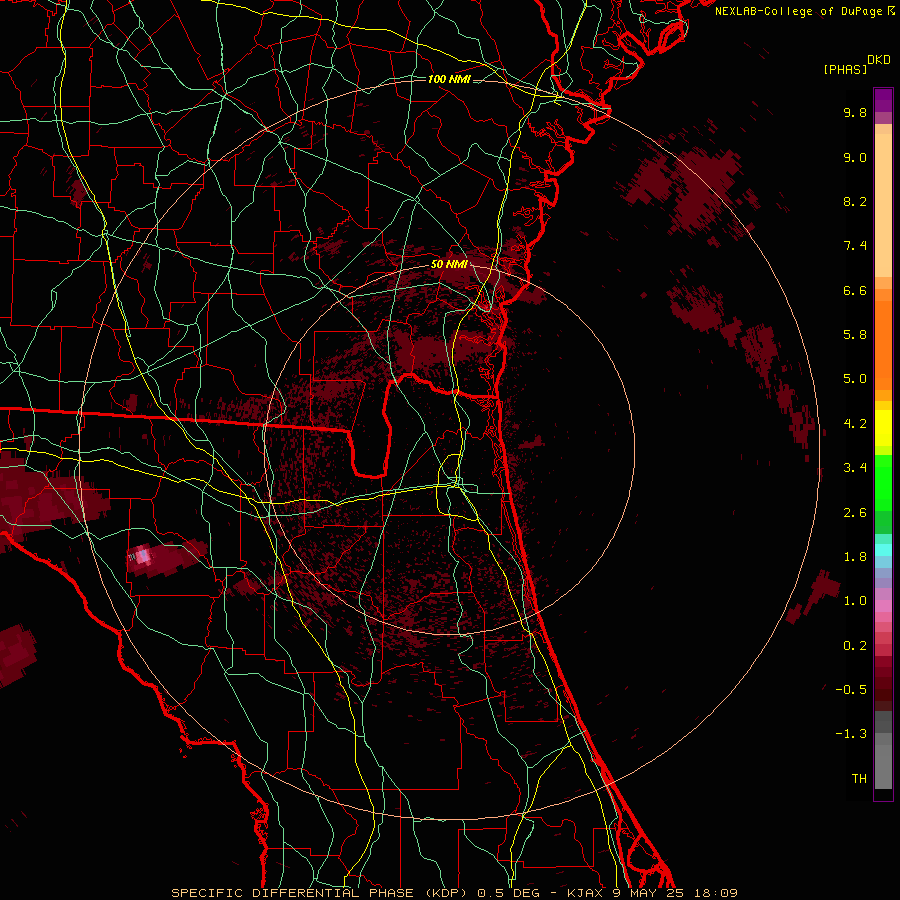Pick the cyan color bar segment
Screen dimensions: 900x900
[x=883, y=550]
